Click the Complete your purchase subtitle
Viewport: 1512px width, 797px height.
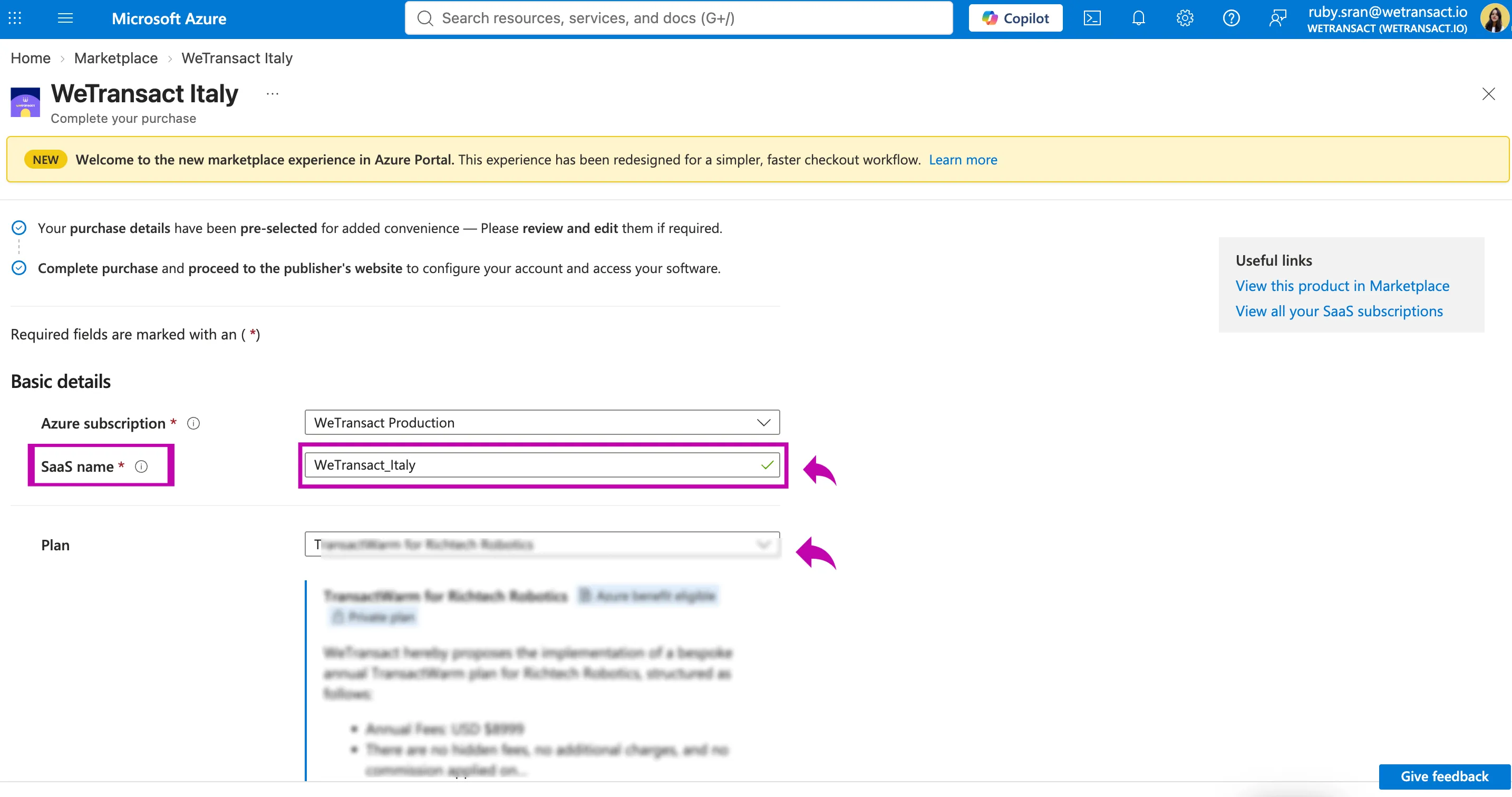pyautogui.click(x=123, y=119)
